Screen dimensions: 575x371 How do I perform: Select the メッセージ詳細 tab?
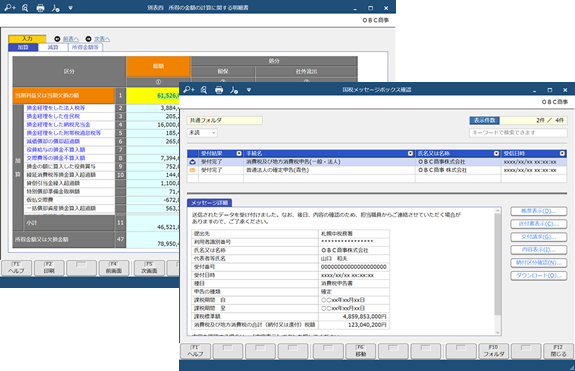[209, 203]
